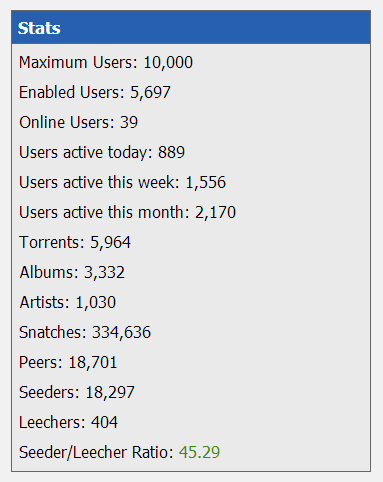Select the Artists: 1,030 line

point(68,302)
